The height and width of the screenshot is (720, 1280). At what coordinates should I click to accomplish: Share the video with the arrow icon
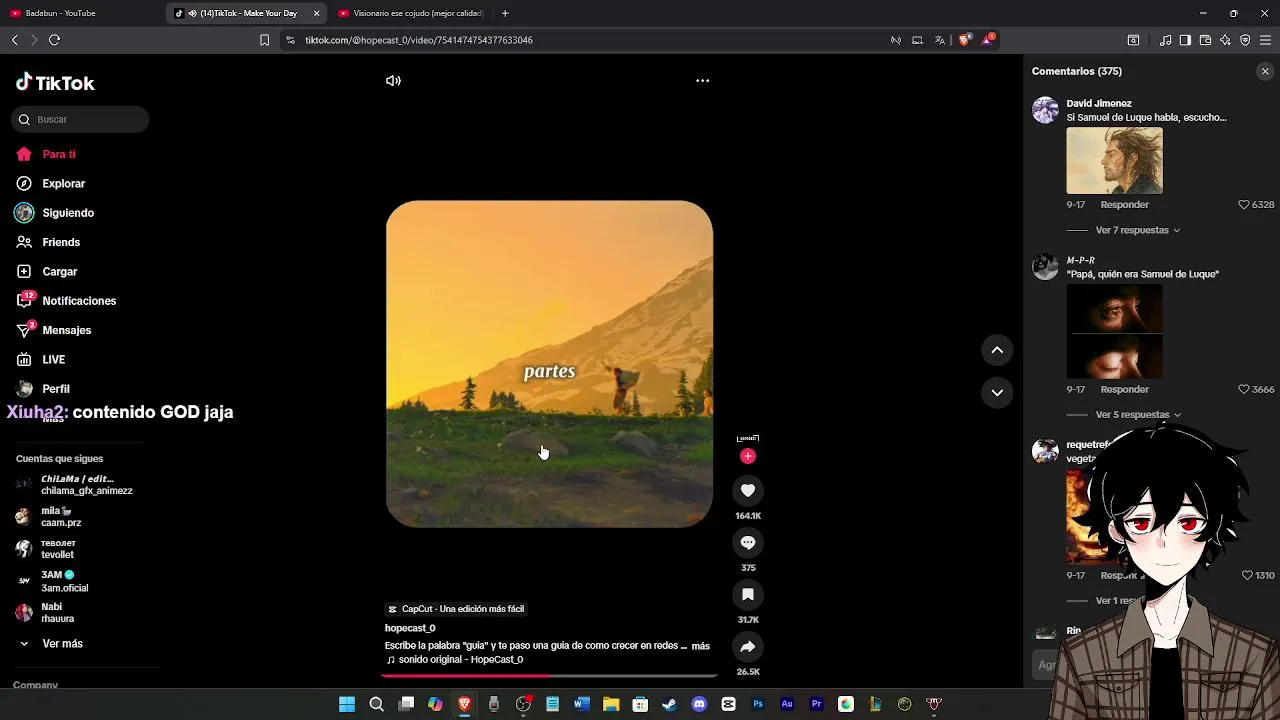click(x=748, y=646)
